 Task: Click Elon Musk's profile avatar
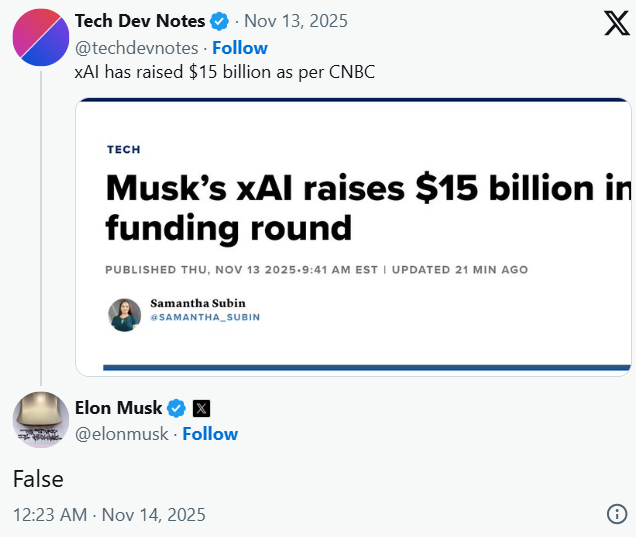tap(40, 420)
